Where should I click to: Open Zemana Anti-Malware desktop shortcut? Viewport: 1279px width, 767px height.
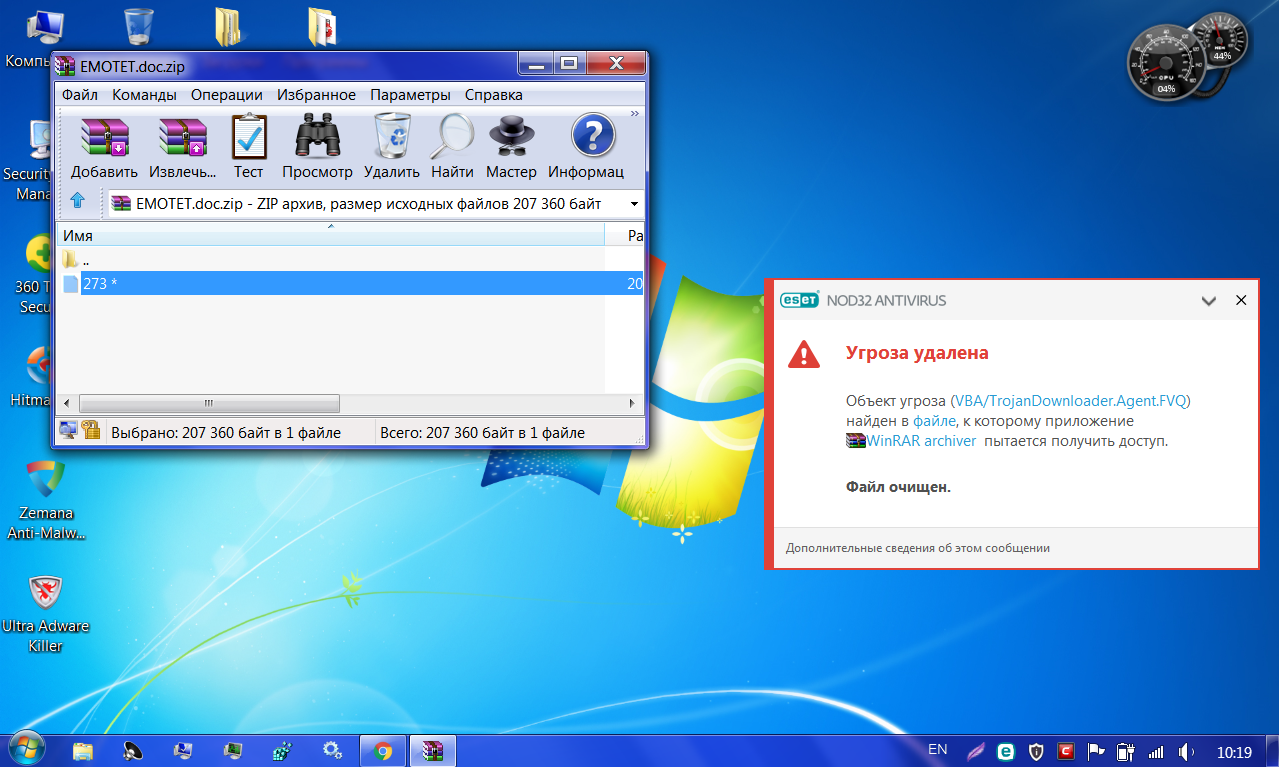click(x=45, y=500)
